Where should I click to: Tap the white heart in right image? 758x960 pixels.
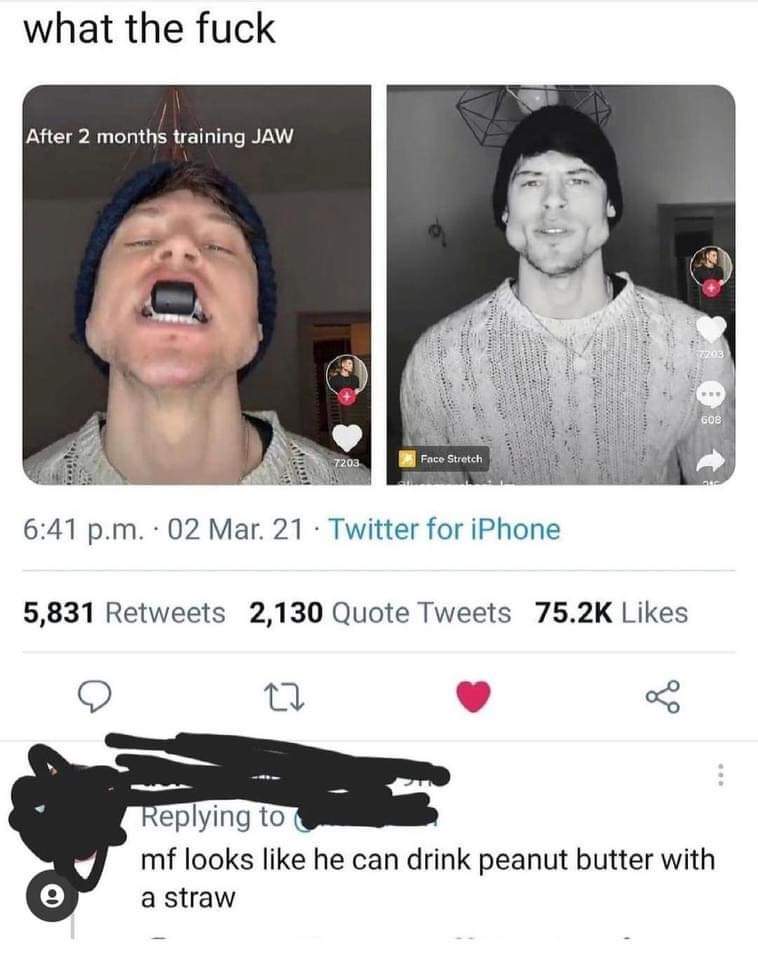(x=711, y=329)
